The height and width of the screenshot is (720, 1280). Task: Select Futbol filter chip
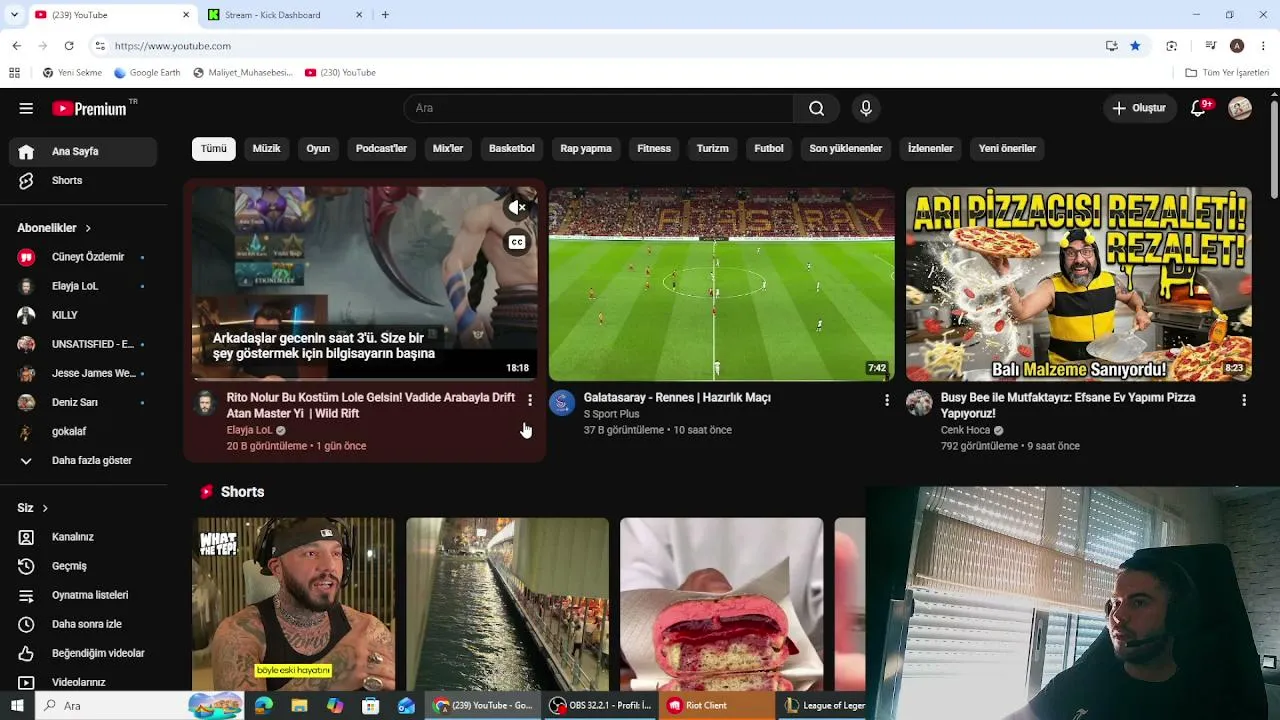(x=769, y=149)
